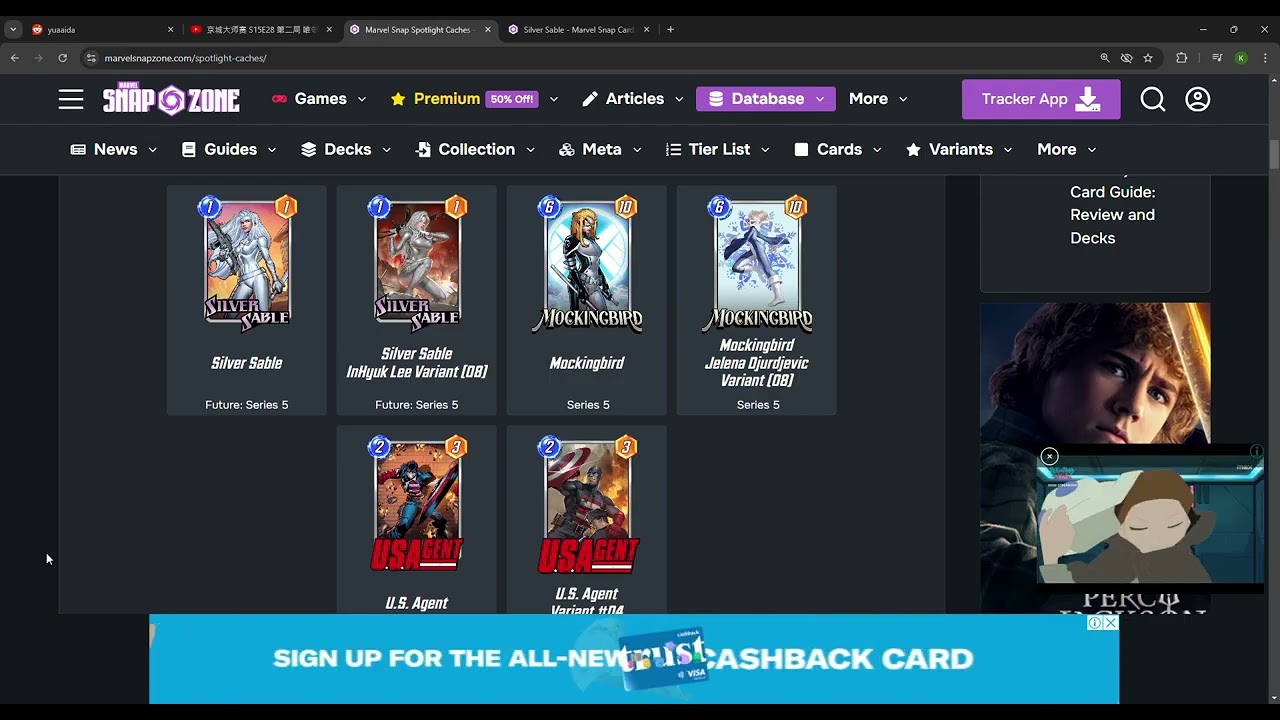This screenshot has width=1280, height=720.
Task: Click the Marvel Snap Zone logo
Action: 171,99
